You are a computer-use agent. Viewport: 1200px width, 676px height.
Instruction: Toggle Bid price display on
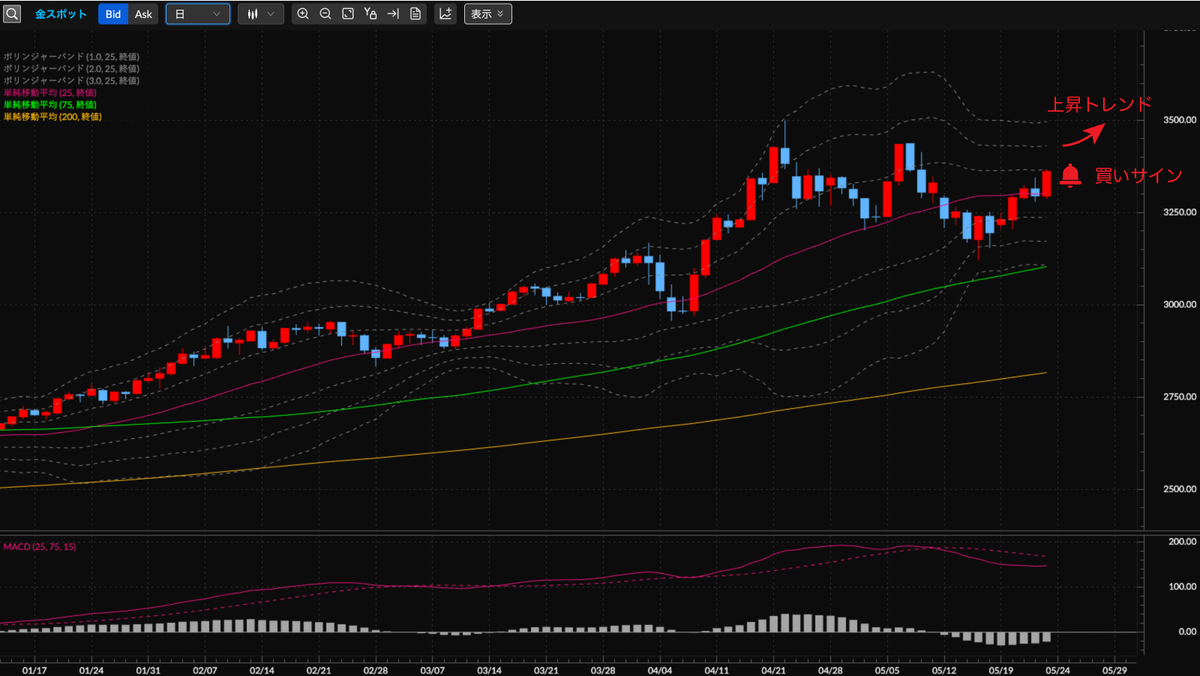[112, 14]
